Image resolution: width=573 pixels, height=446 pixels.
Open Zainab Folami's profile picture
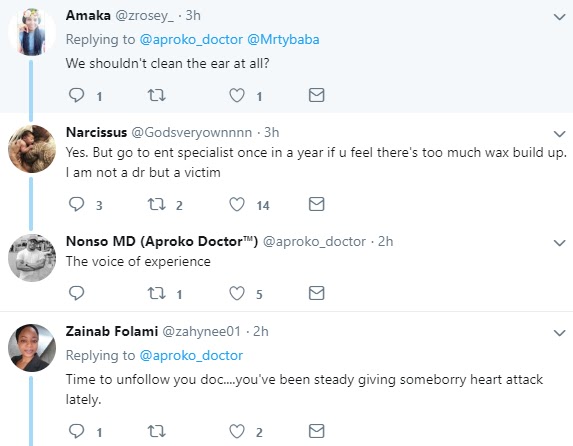click(x=32, y=348)
